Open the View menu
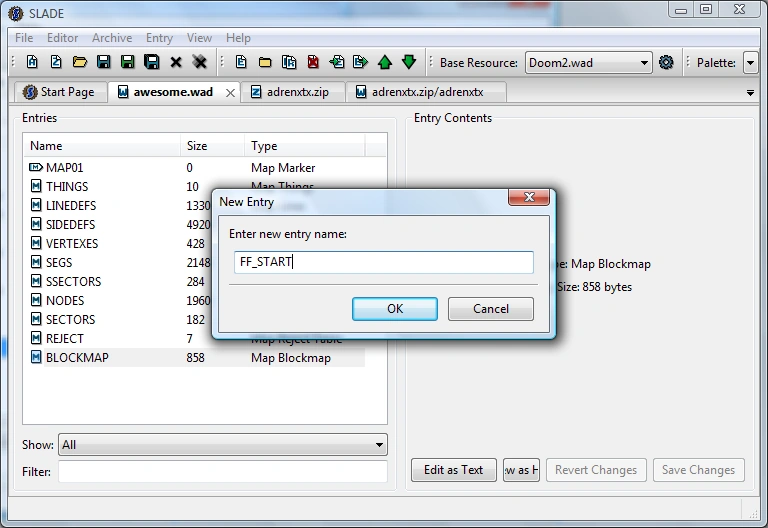Viewport: 768px width, 528px height. (x=199, y=38)
